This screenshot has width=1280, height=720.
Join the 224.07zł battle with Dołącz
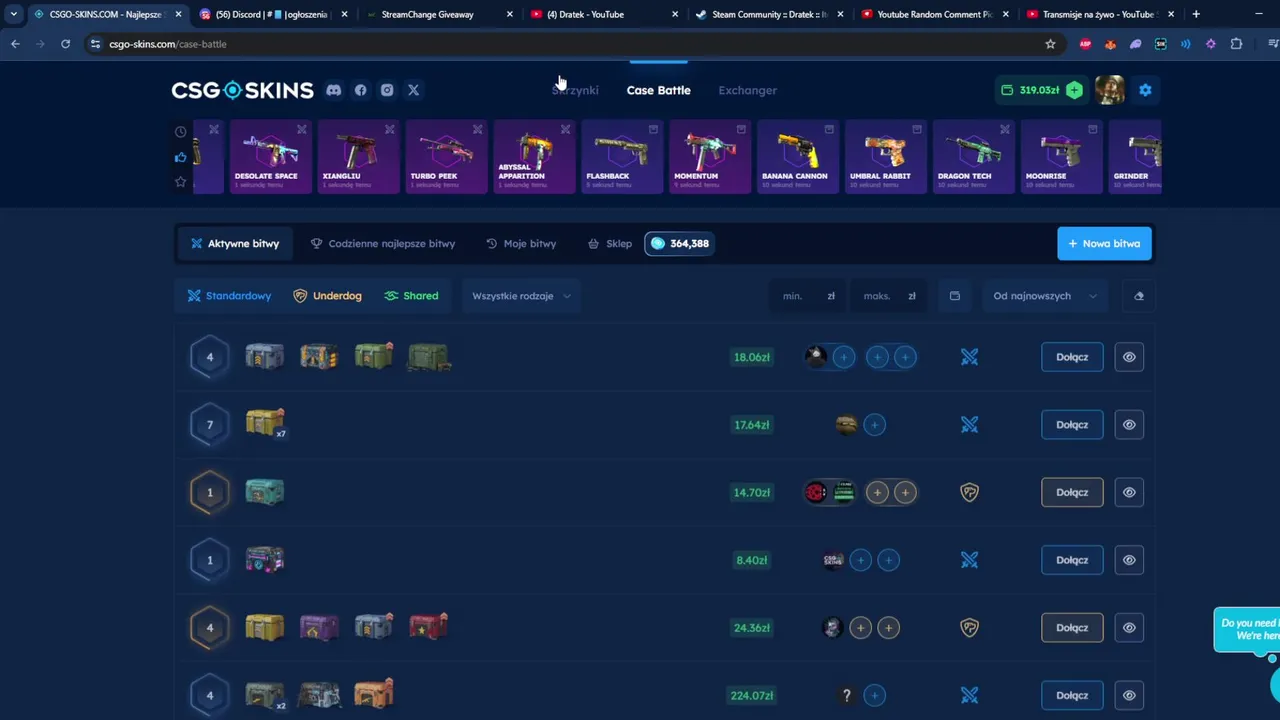coord(1072,695)
